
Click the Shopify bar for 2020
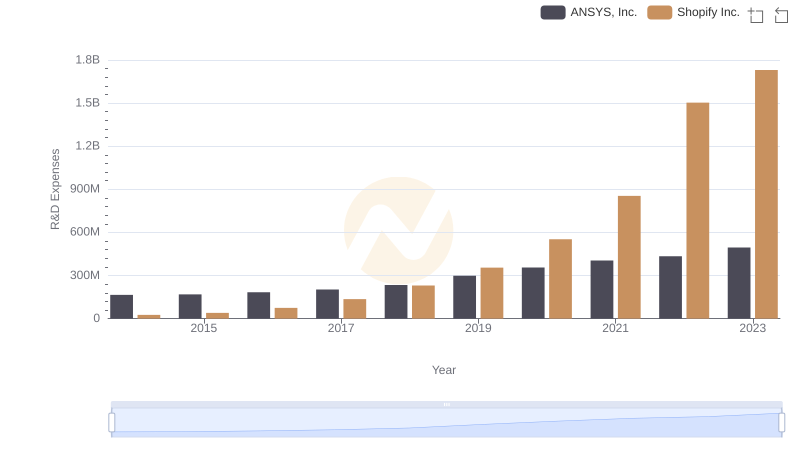point(560,279)
